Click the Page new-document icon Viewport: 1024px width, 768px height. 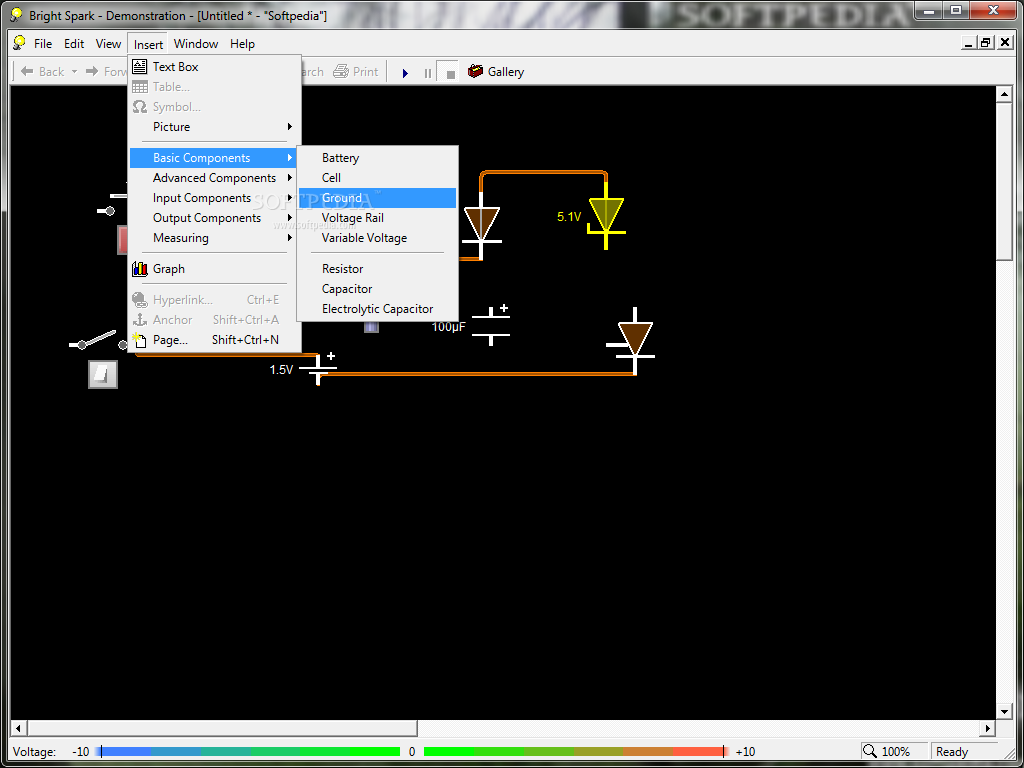coord(139,340)
